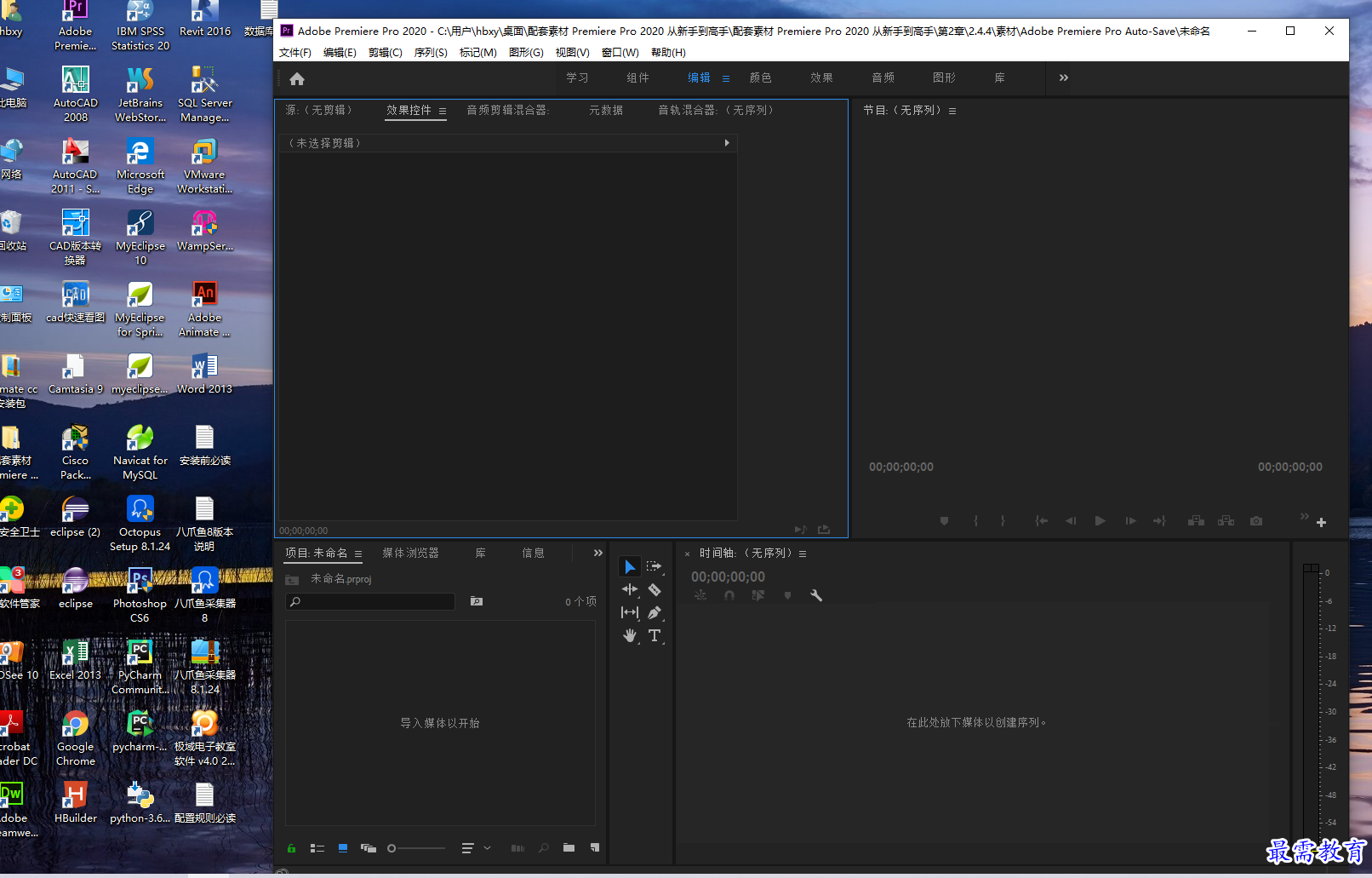1372x878 pixels.
Task: Select the Hand tool
Action: 630,635
